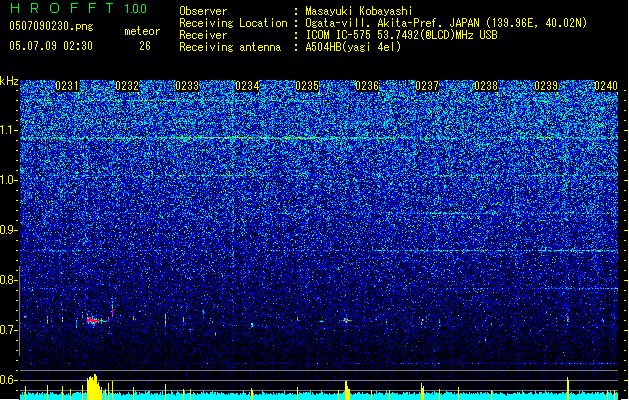This screenshot has height=400, width=629.
Task: Click the 0.9 kHz axis label
Action: [9, 230]
